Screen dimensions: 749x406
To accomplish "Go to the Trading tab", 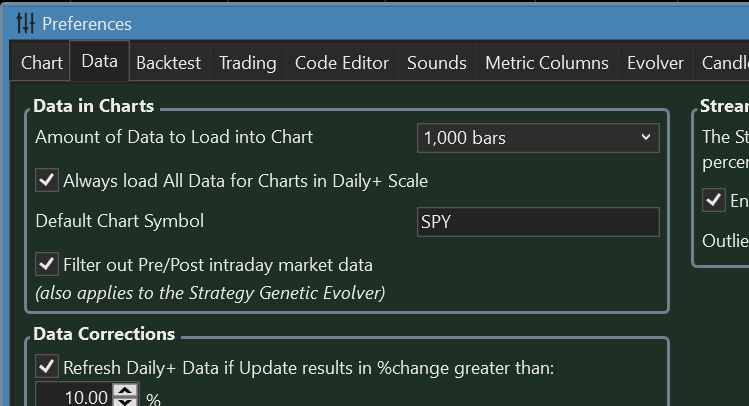I will coord(247,63).
